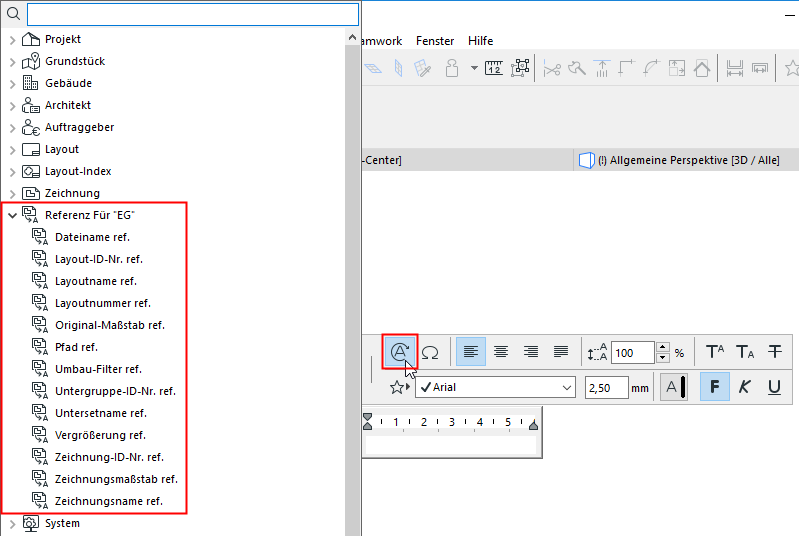The image size is (799, 536).
Task: Click the magnifier search icon
Action: coord(14,14)
